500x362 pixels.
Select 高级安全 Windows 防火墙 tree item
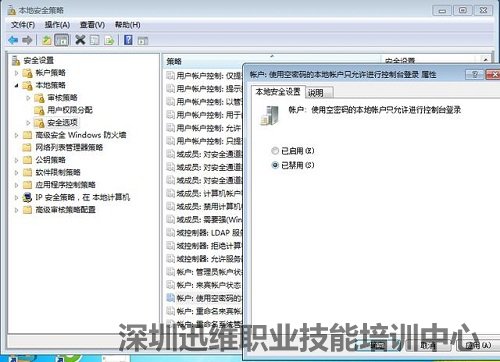click(x=81, y=135)
